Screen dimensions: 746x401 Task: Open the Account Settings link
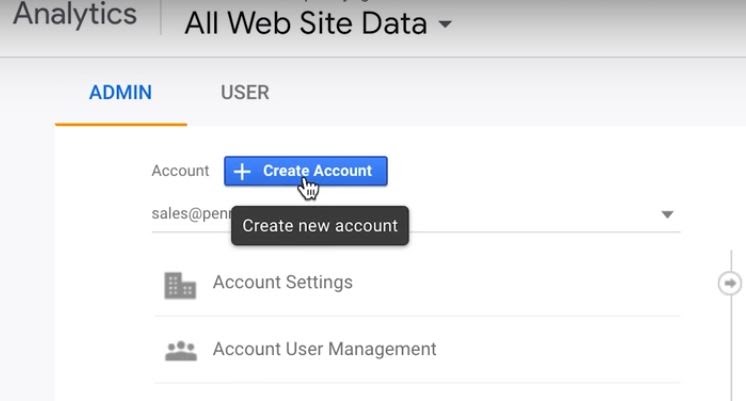[282, 282]
